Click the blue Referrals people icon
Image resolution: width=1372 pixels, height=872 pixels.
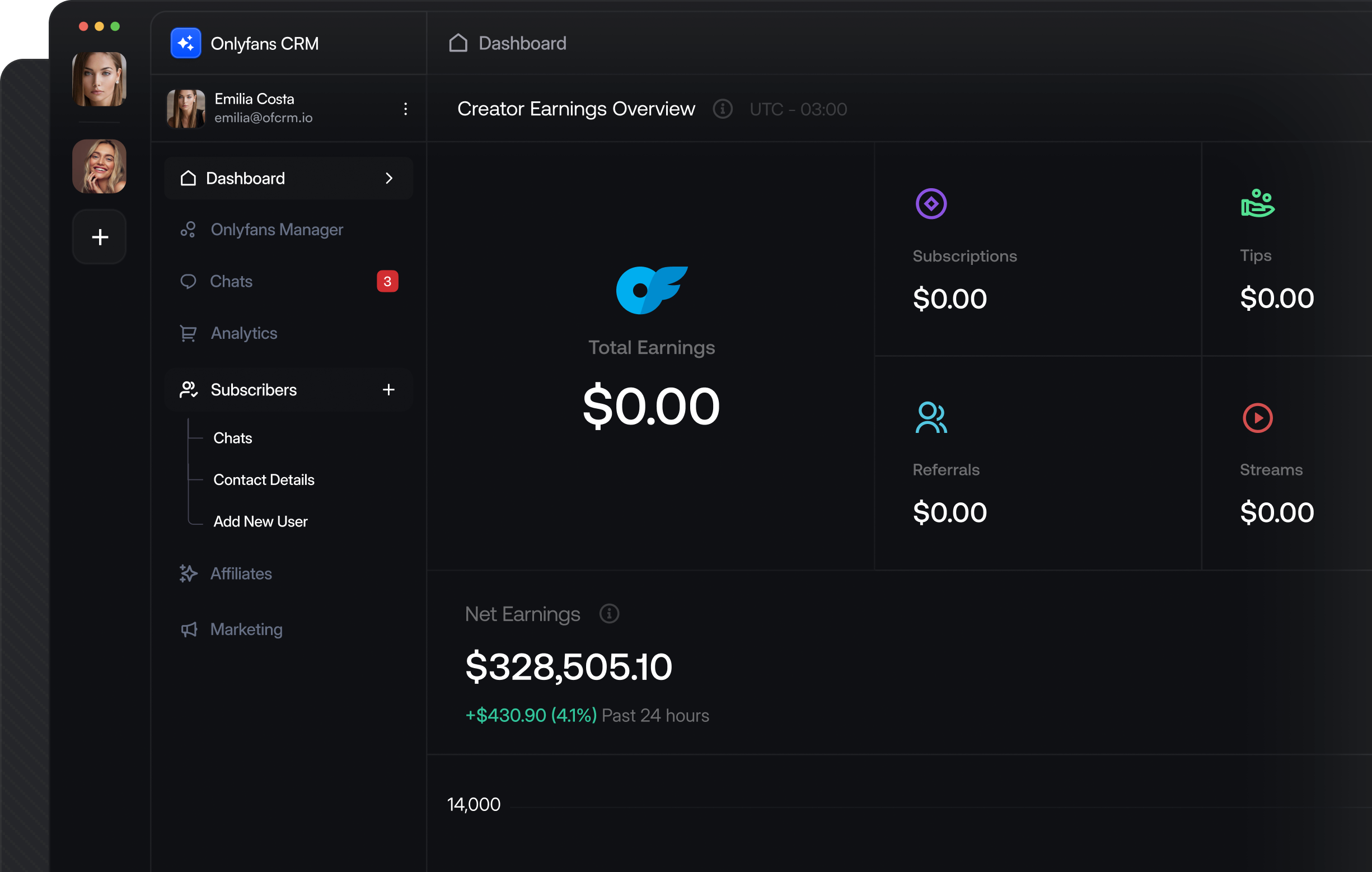tap(931, 417)
